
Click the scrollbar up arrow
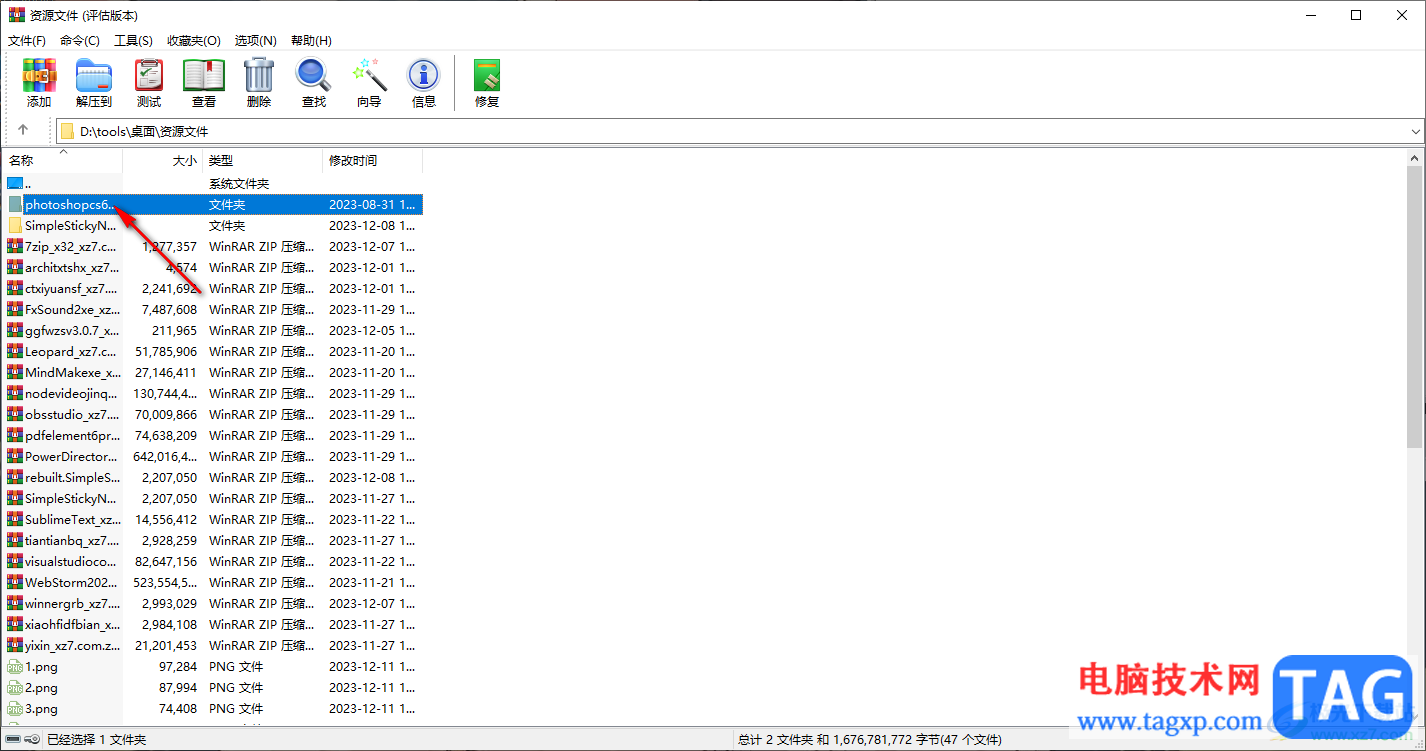coord(1414,158)
